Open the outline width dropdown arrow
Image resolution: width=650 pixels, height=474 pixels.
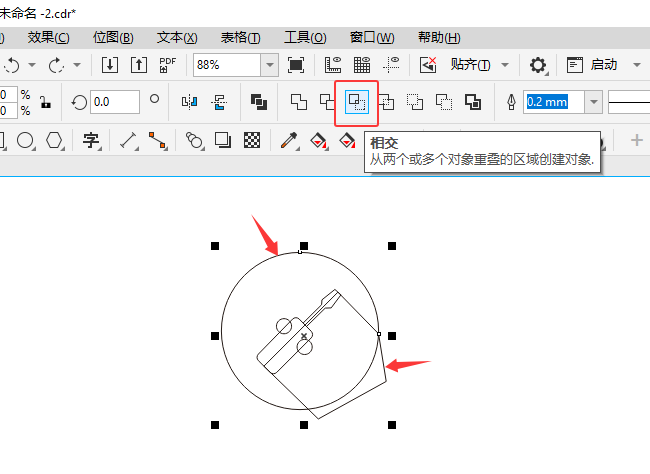(x=594, y=102)
